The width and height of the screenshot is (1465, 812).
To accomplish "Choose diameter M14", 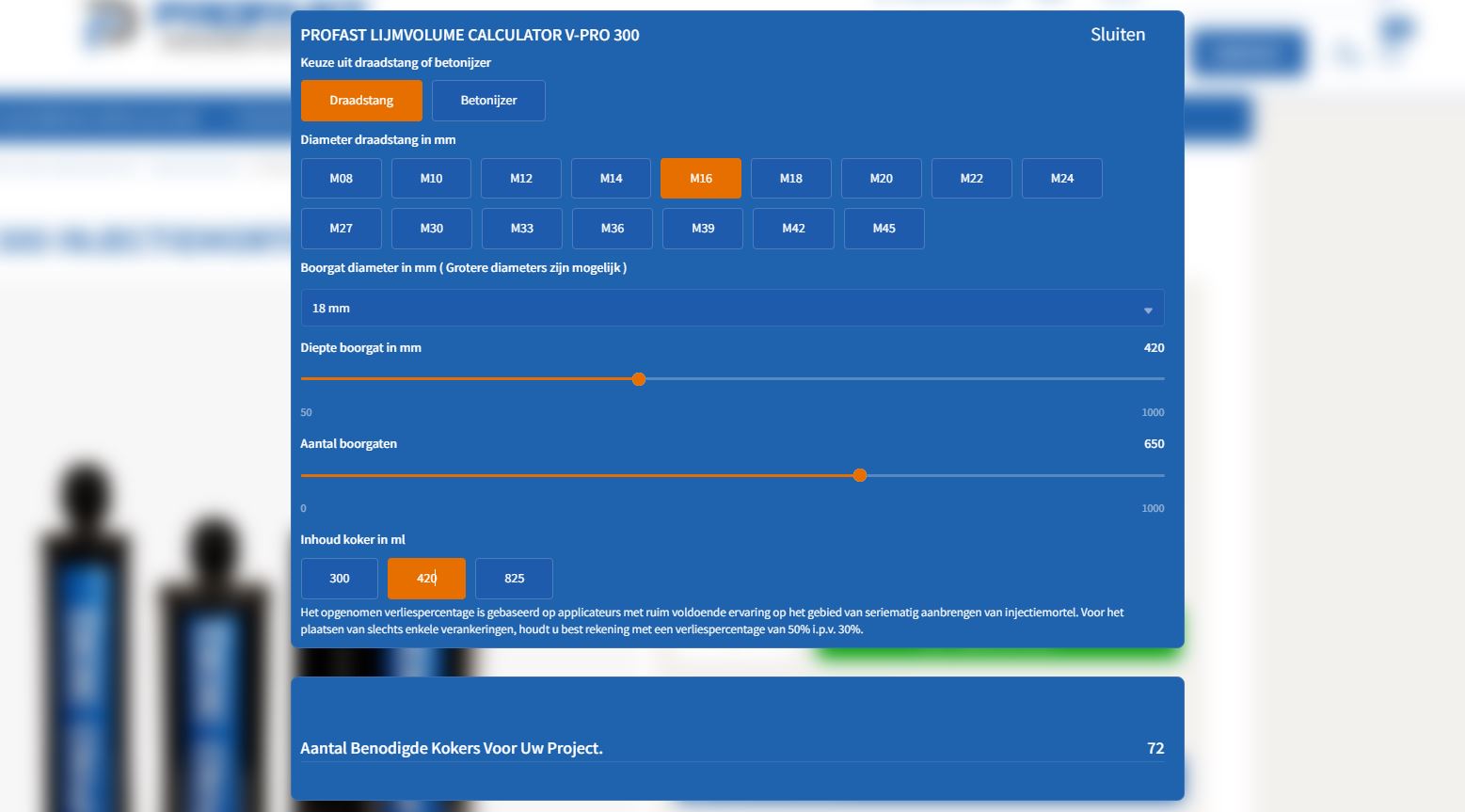I will [x=612, y=179].
